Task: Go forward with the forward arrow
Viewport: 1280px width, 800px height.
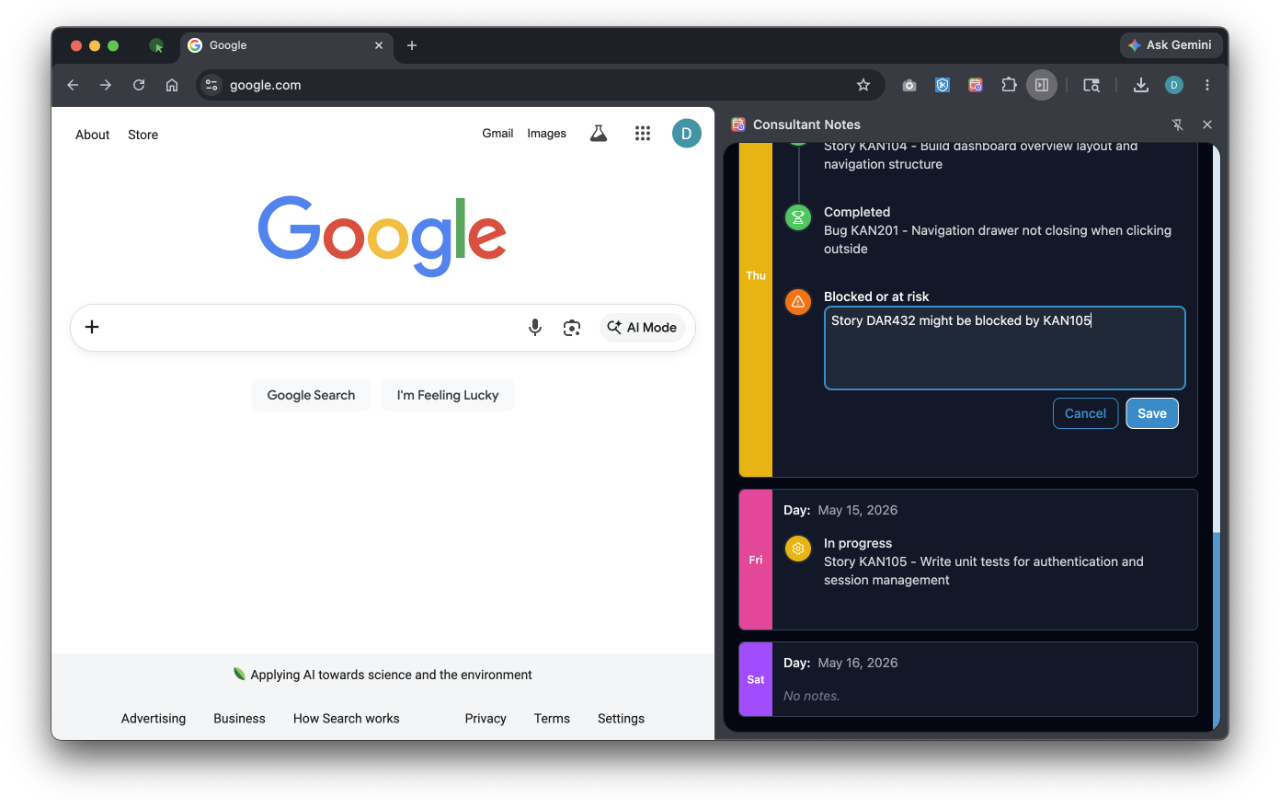Action: coord(106,85)
